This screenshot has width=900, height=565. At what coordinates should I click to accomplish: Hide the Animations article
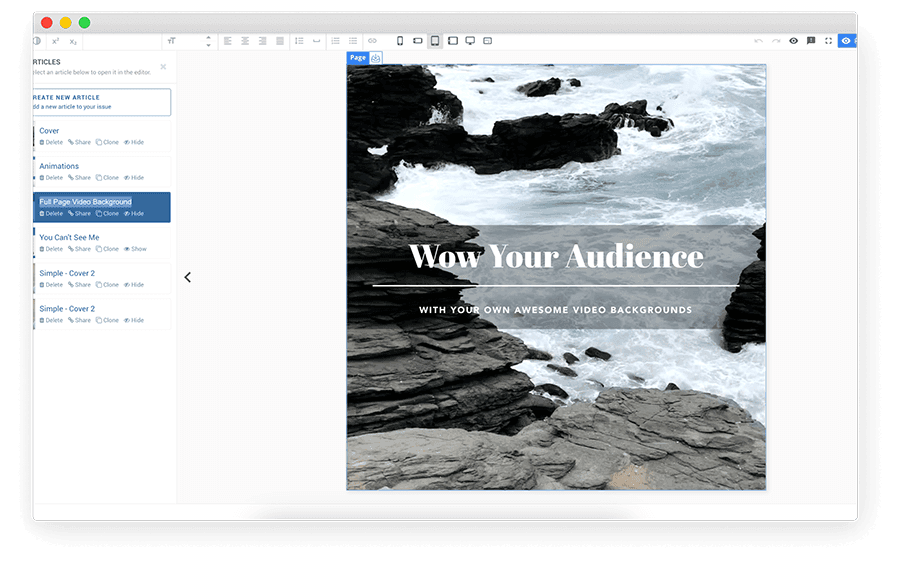134,178
